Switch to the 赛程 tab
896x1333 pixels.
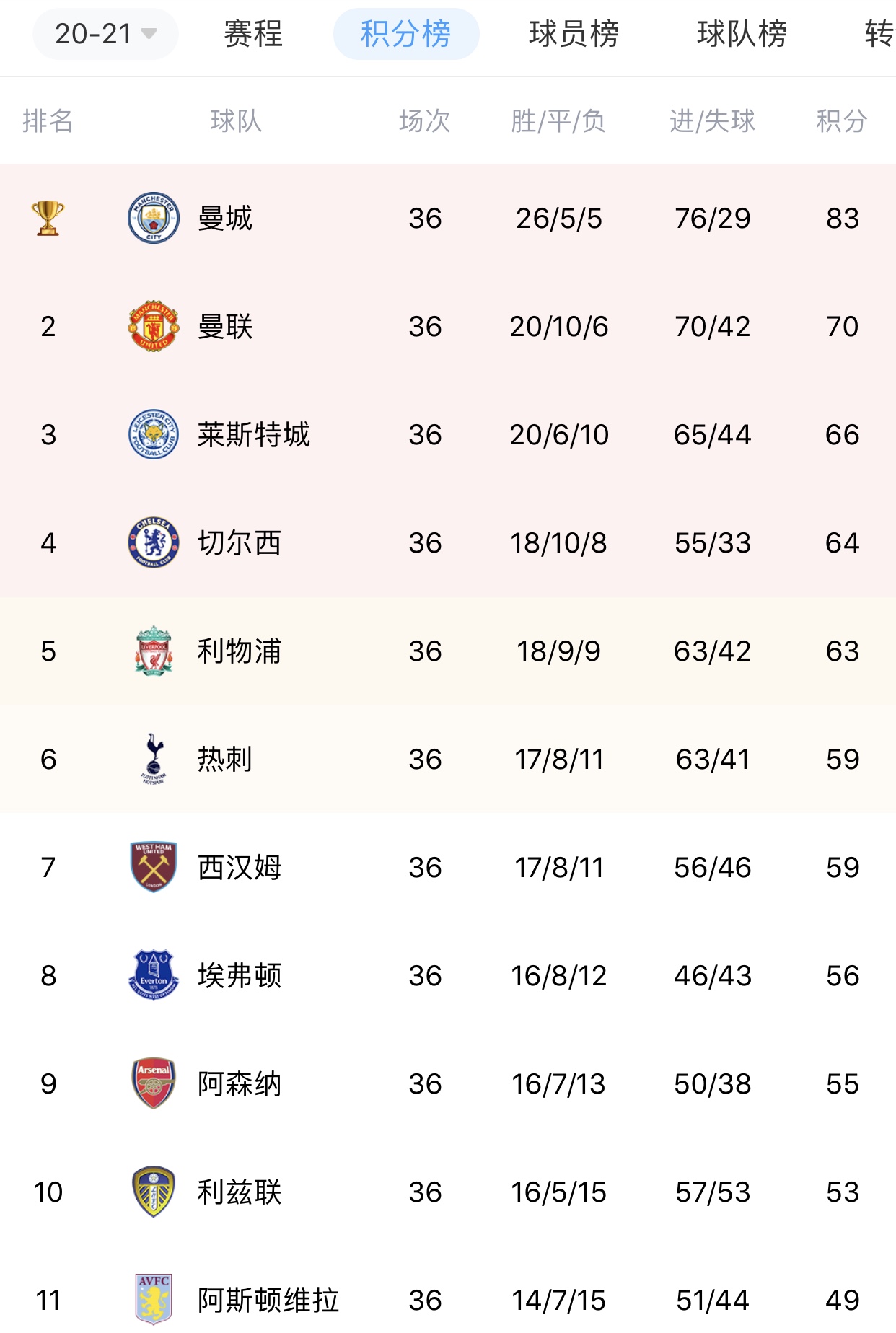[253, 34]
